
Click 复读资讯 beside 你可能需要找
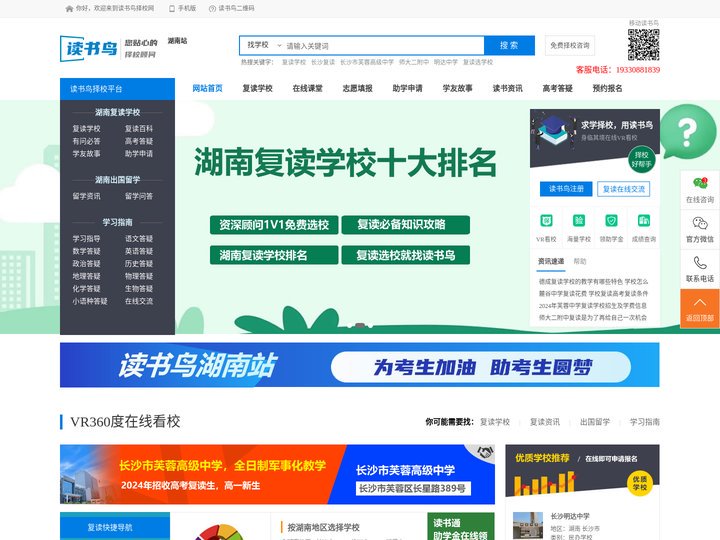coord(545,422)
